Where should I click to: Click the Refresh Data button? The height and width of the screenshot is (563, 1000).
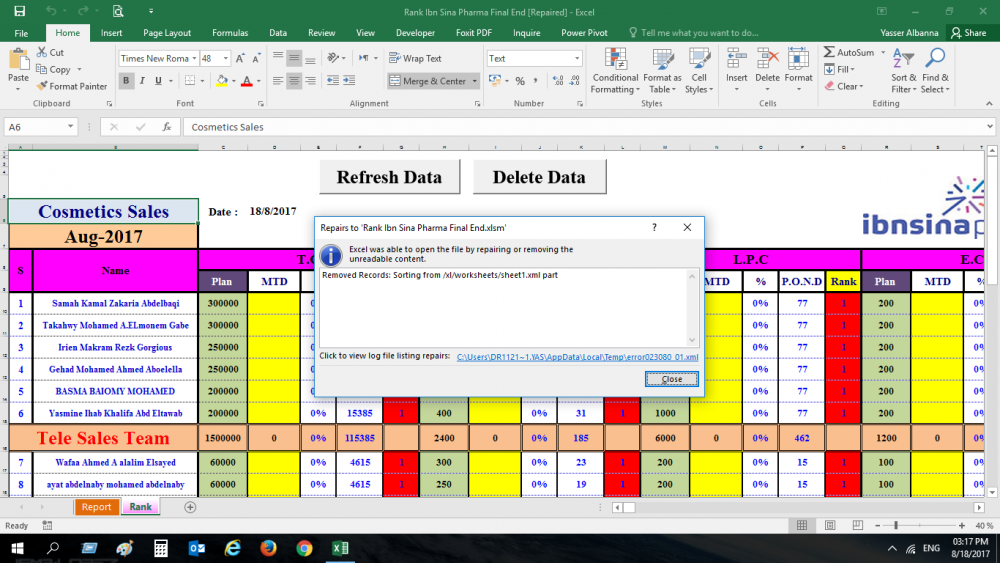click(x=389, y=177)
